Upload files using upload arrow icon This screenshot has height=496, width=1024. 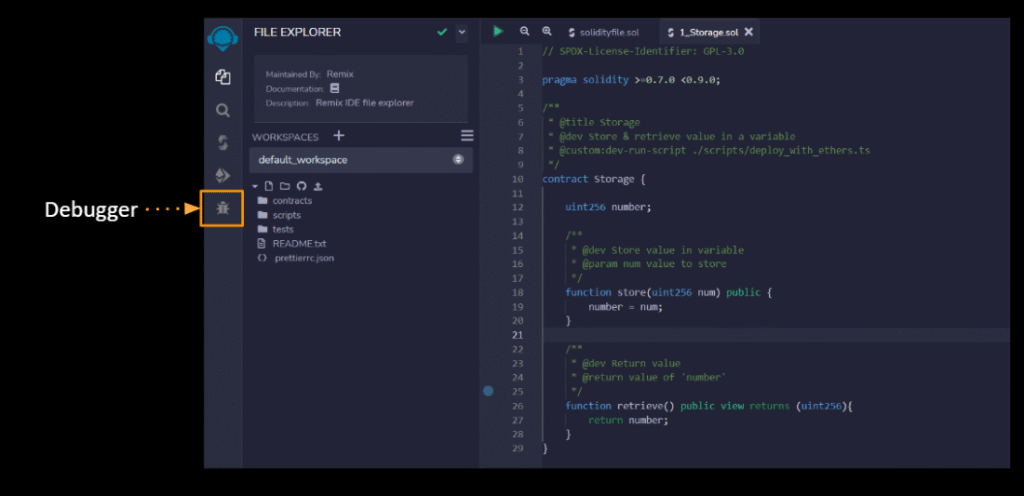(318, 187)
